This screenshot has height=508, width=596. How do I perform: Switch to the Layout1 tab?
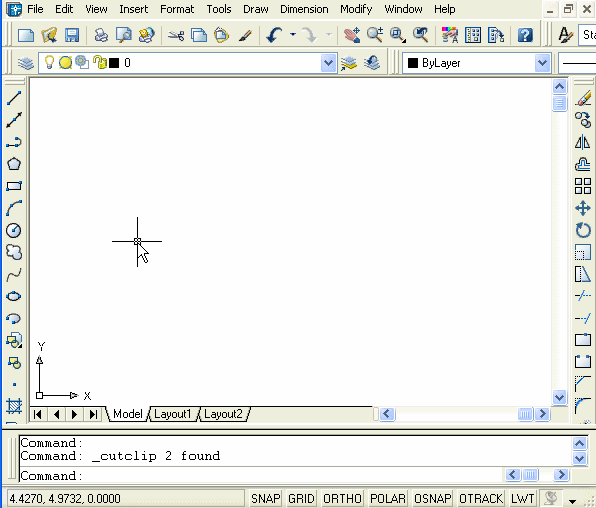click(172, 414)
